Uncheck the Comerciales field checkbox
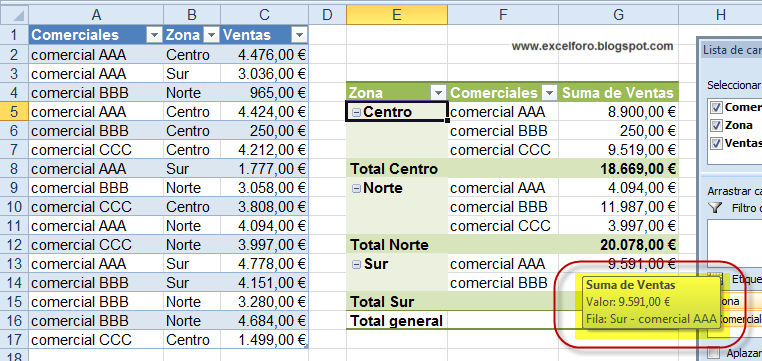 (716, 107)
